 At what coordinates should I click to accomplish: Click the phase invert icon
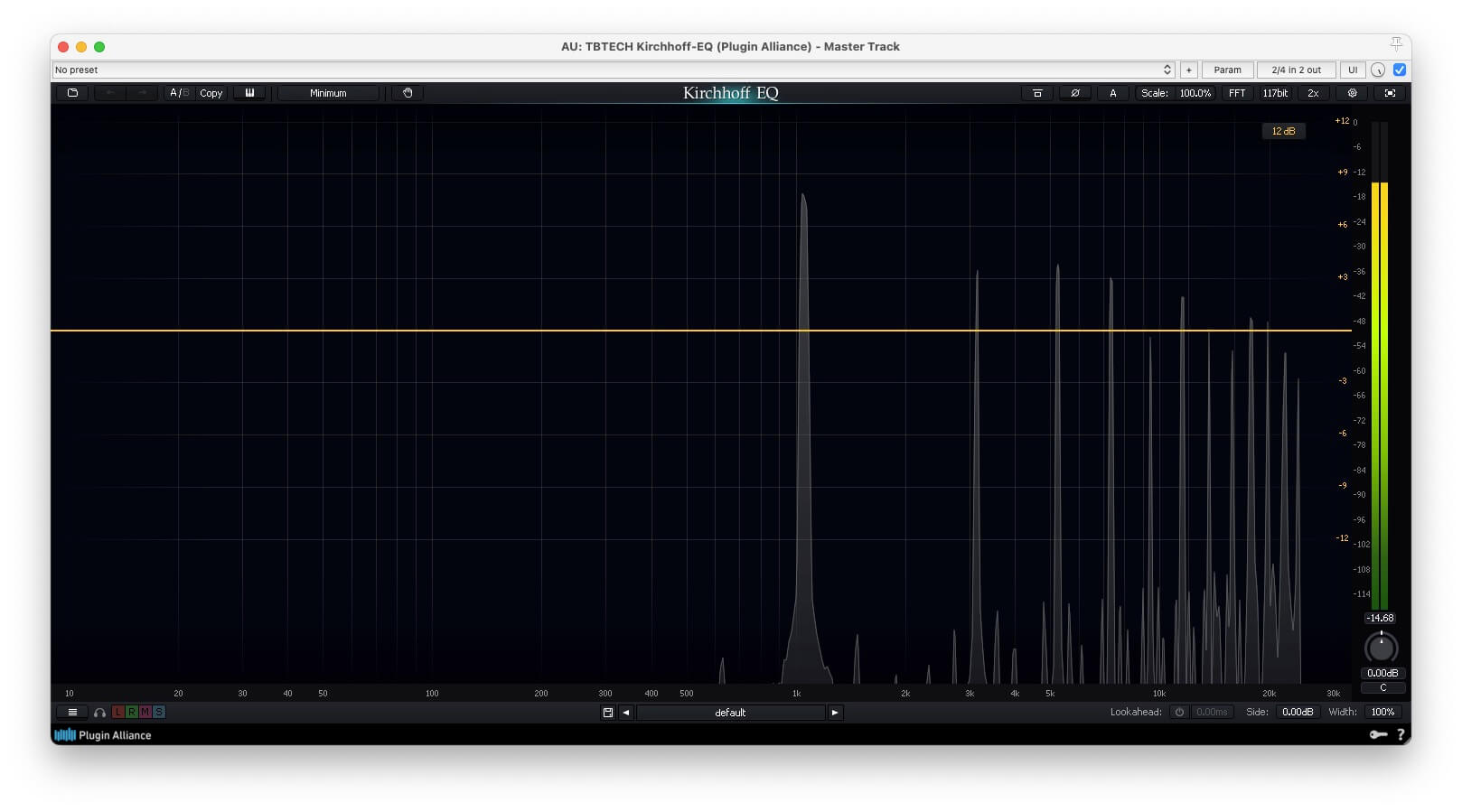(1074, 93)
